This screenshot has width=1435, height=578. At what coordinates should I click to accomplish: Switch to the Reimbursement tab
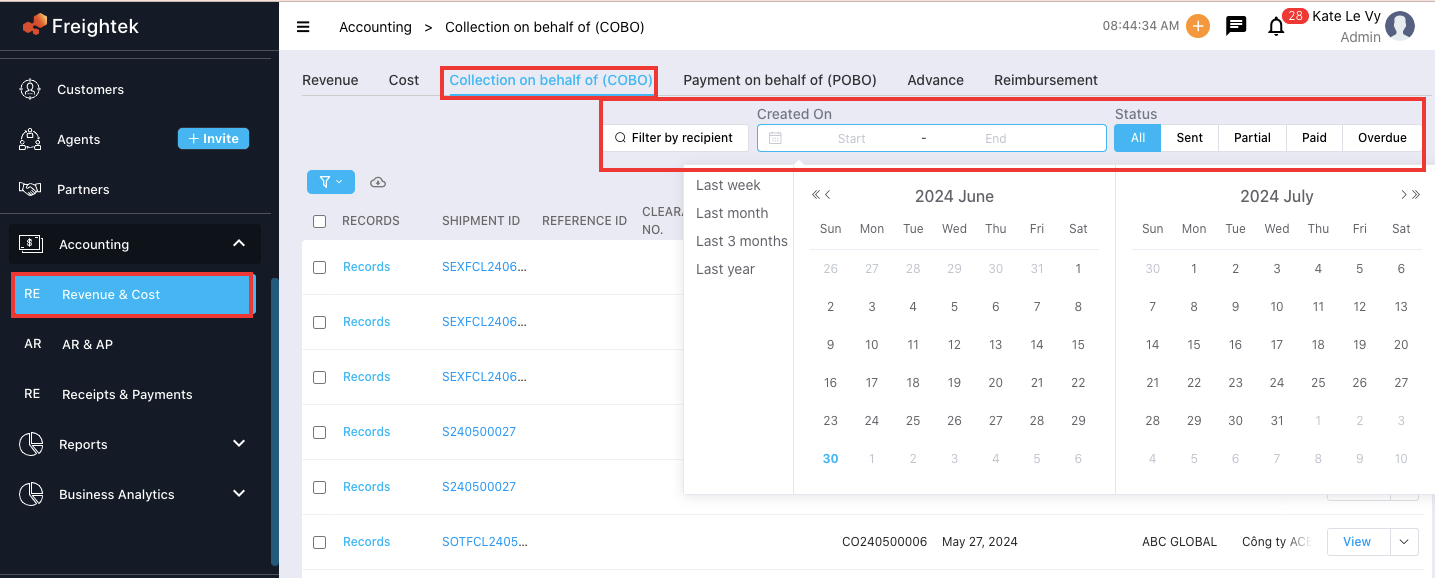(1046, 80)
